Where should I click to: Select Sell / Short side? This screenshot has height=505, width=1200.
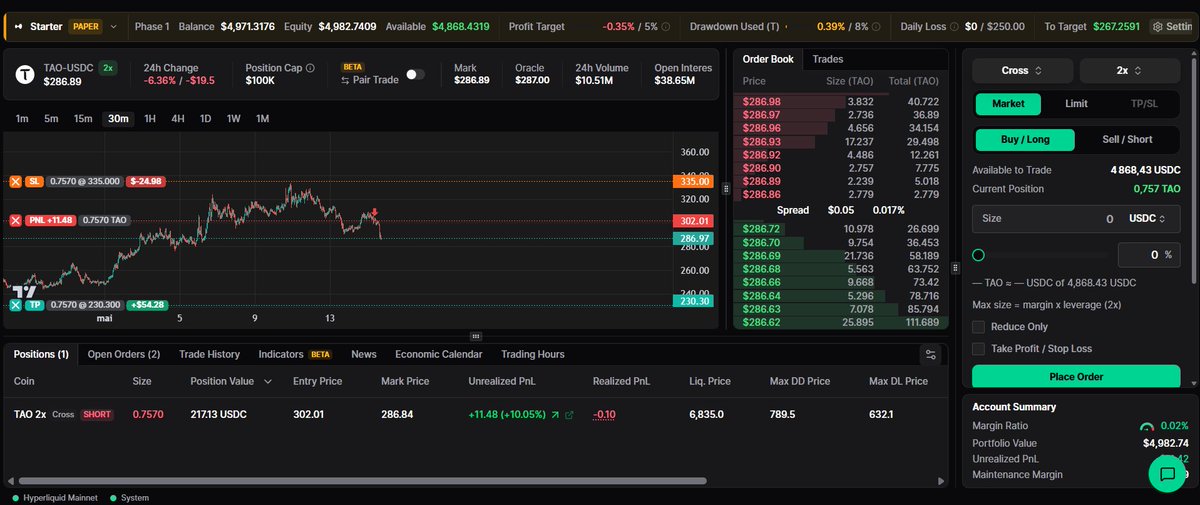coord(1127,140)
